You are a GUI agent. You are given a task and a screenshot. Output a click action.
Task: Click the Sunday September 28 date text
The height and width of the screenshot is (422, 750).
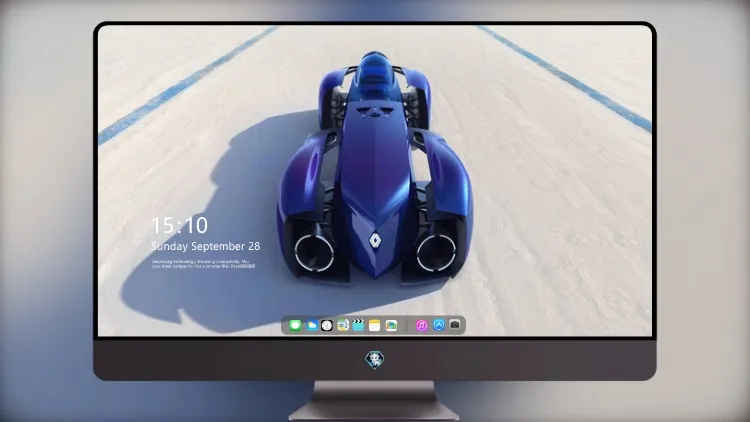point(206,246)
